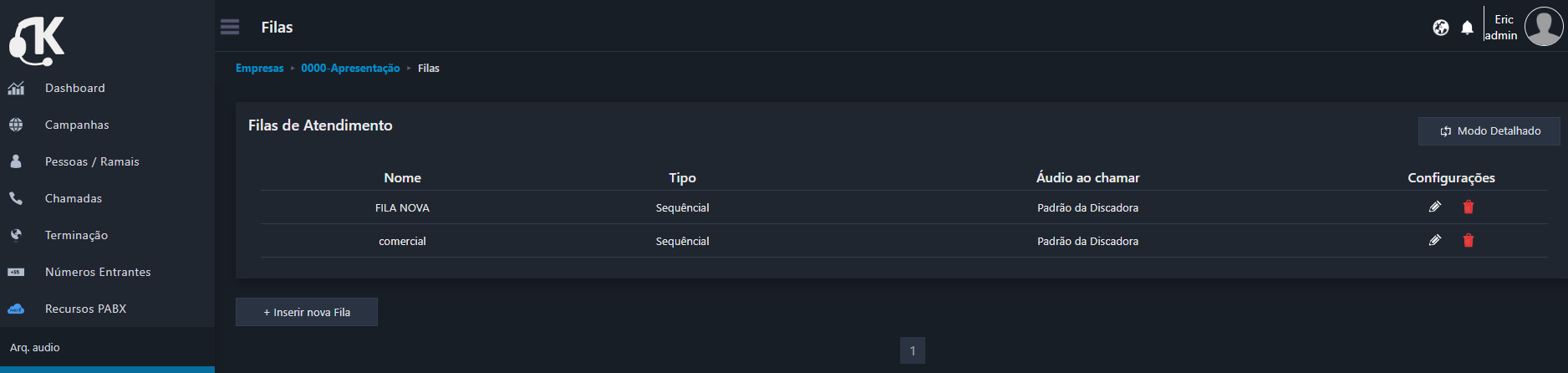Screen dimensions: 1568x373
Task: Switch to Modo Detalhado view
Action: [1489, 131]
